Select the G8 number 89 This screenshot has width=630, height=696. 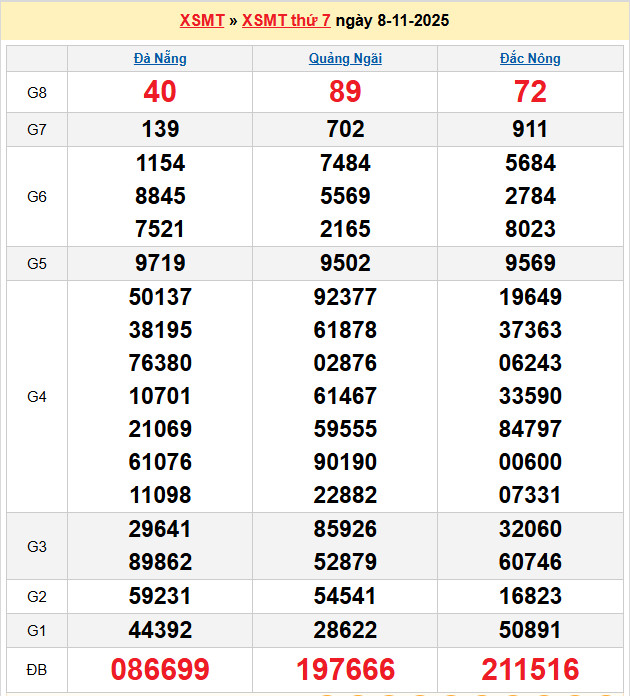[x=345, y=92]
